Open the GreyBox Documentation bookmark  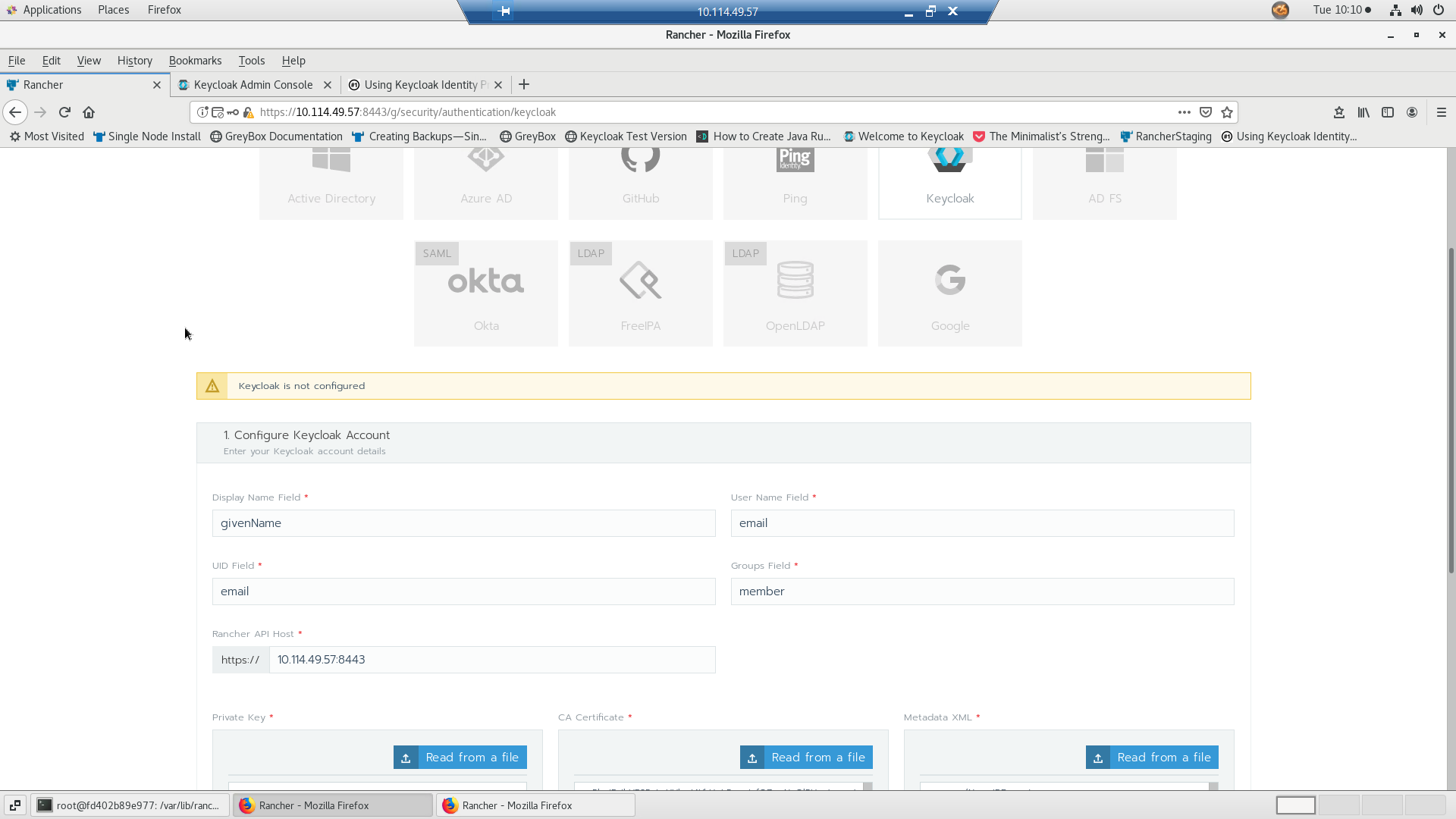(276, 136)
